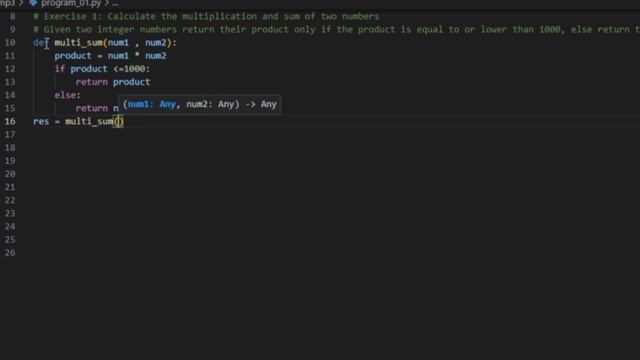This screenshot has height=360, width=640.
Task: Select the 'def' keyword on line 10
Action: pyautogui.click(x=41, y=42)
